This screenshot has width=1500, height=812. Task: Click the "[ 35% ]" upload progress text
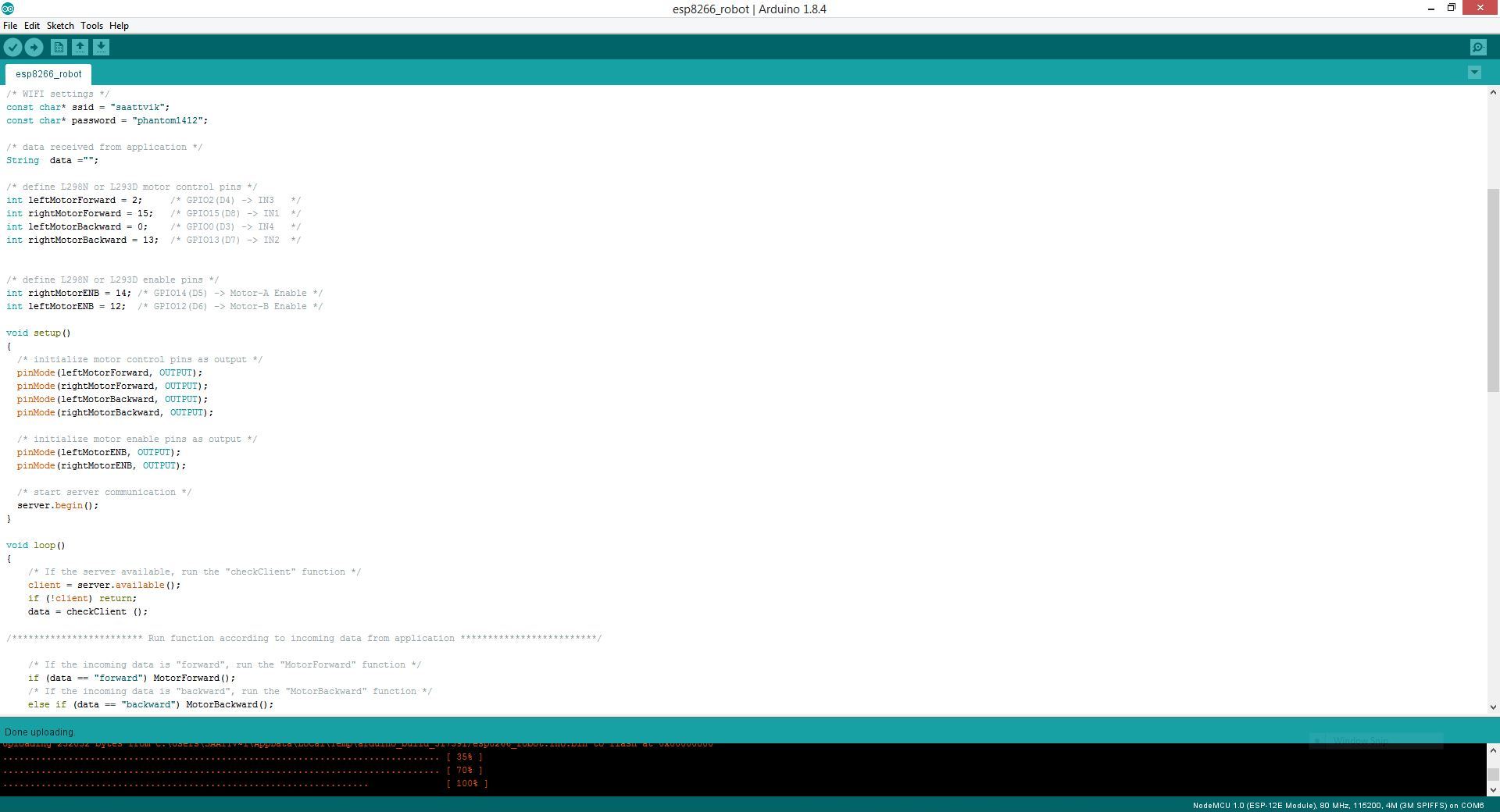click(x=464, y=757)
